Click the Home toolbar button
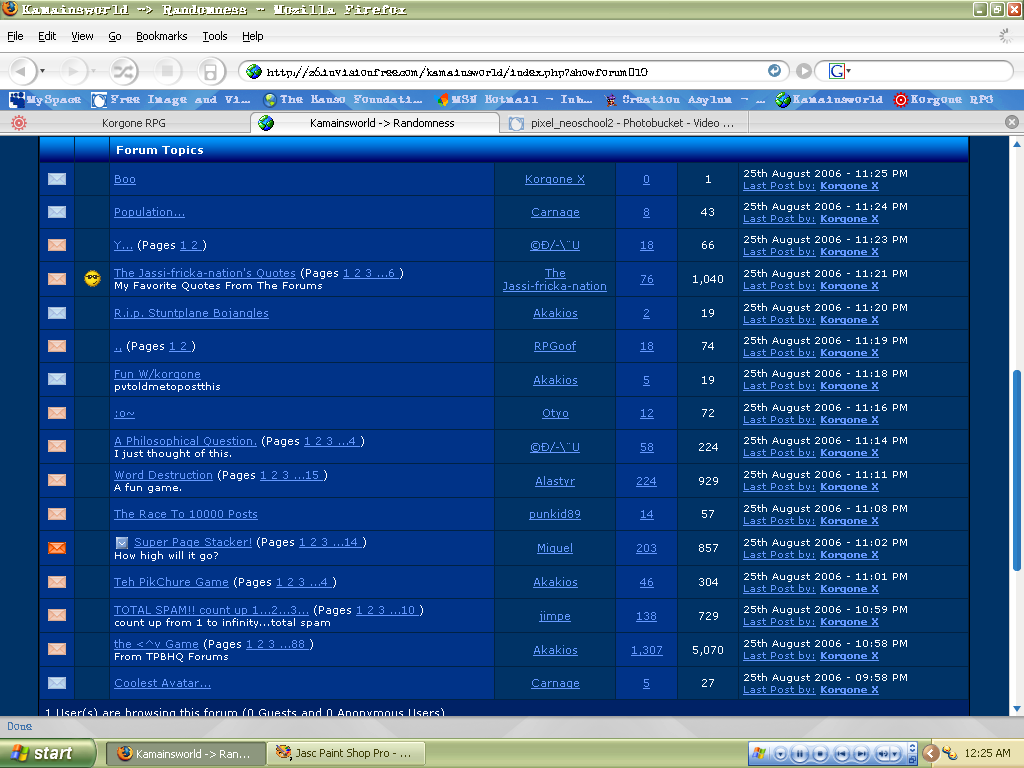The image size is (1024, 768). click(x=210, y=71)
